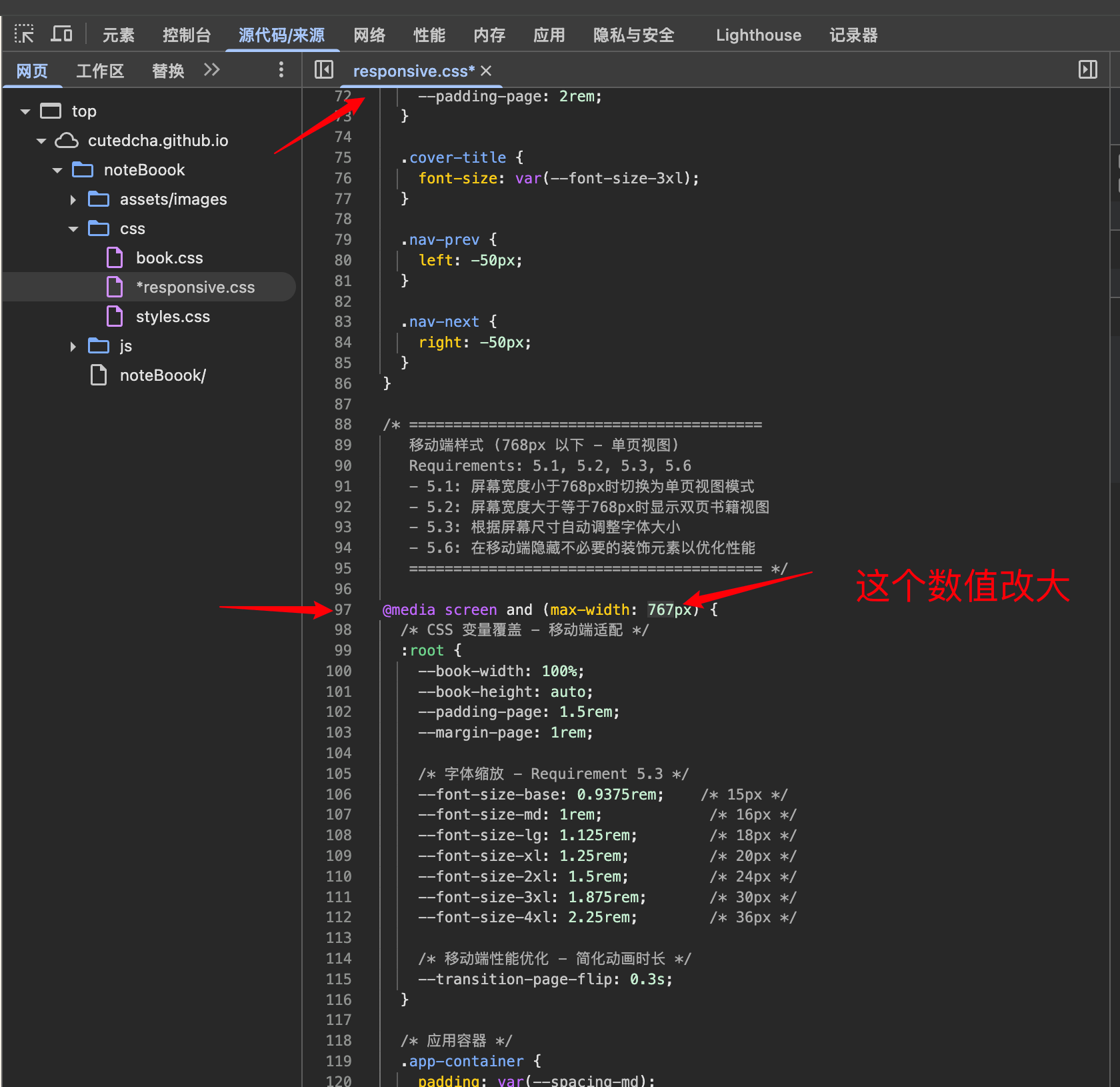1120x1087 pixels.
Task: Close the responsive.css editor tab
Action: (x=486, y=71)
